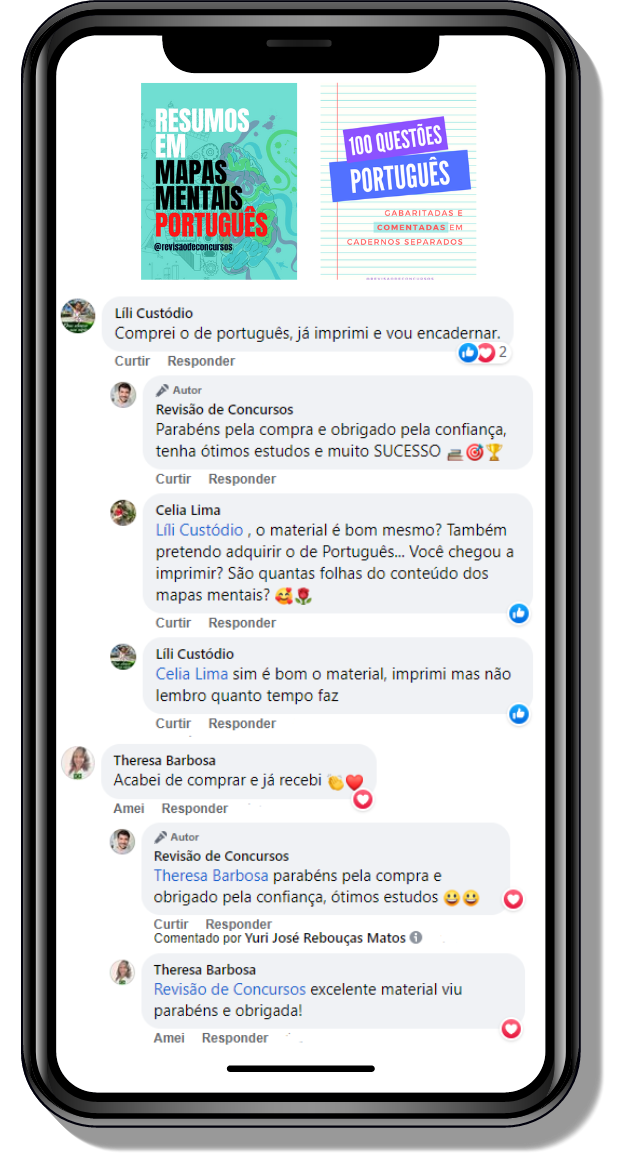Open the 100 Questões Português image

click(x=399, y=181)
